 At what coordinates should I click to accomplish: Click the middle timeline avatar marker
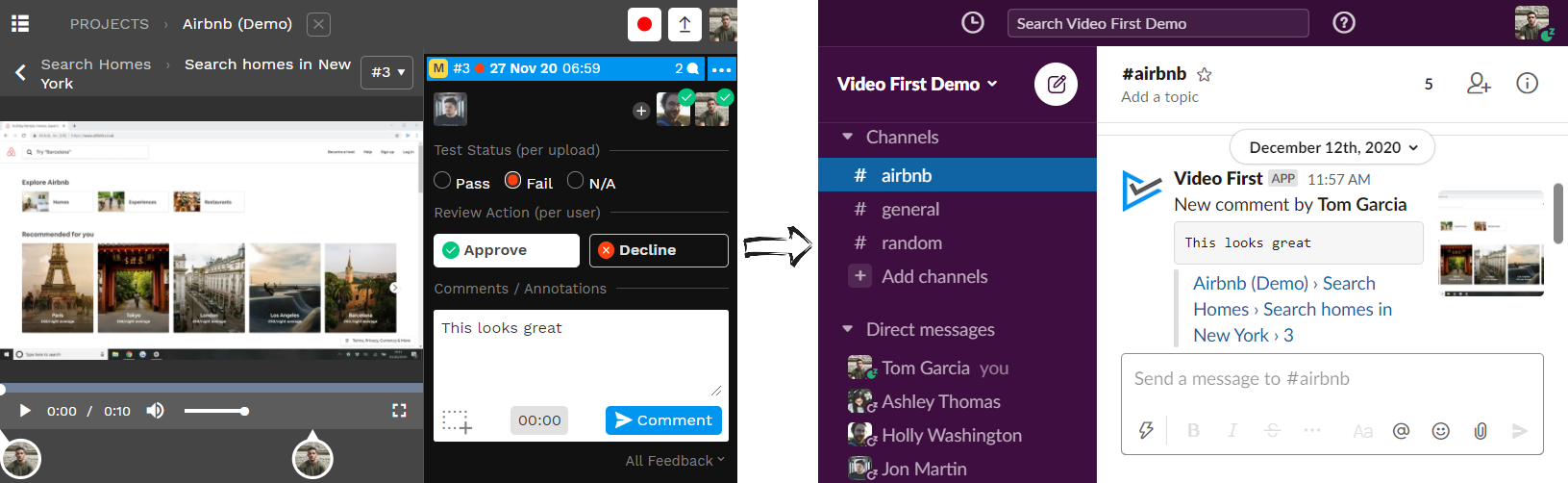click(x=312, y=458)
